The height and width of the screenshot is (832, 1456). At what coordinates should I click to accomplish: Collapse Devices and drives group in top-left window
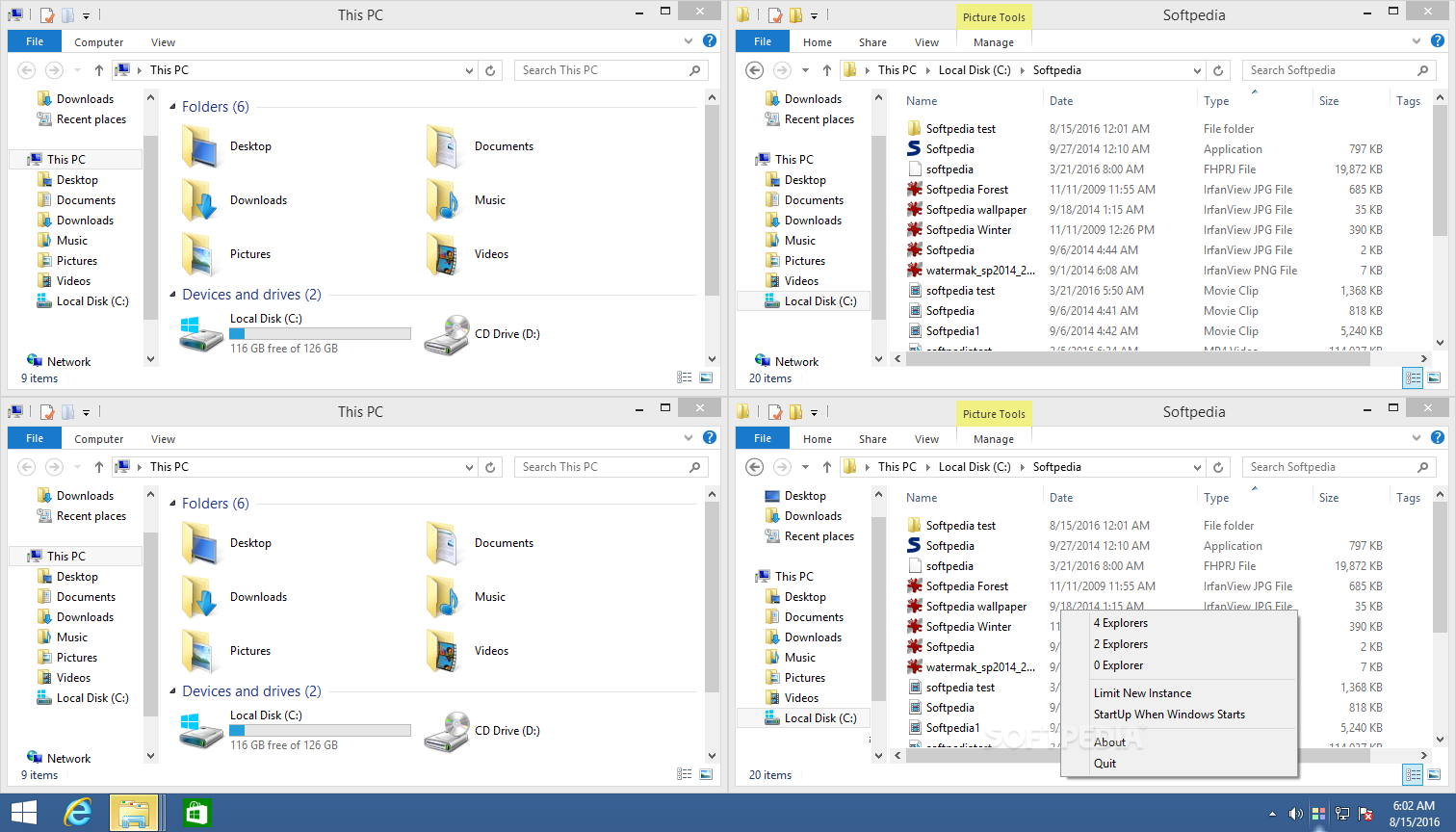(173, 295)
